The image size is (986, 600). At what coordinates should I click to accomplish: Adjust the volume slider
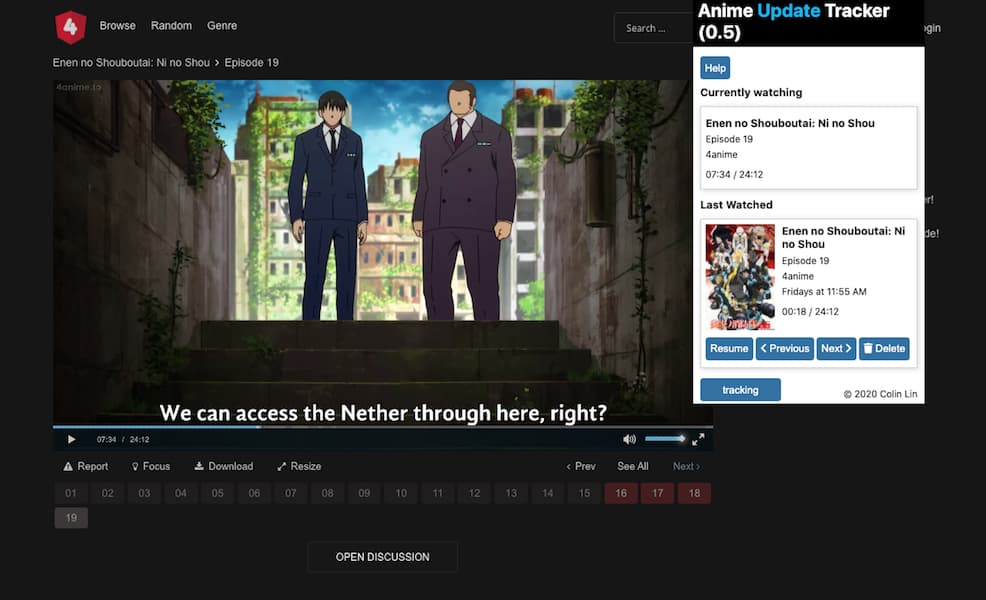coord(665,439)
